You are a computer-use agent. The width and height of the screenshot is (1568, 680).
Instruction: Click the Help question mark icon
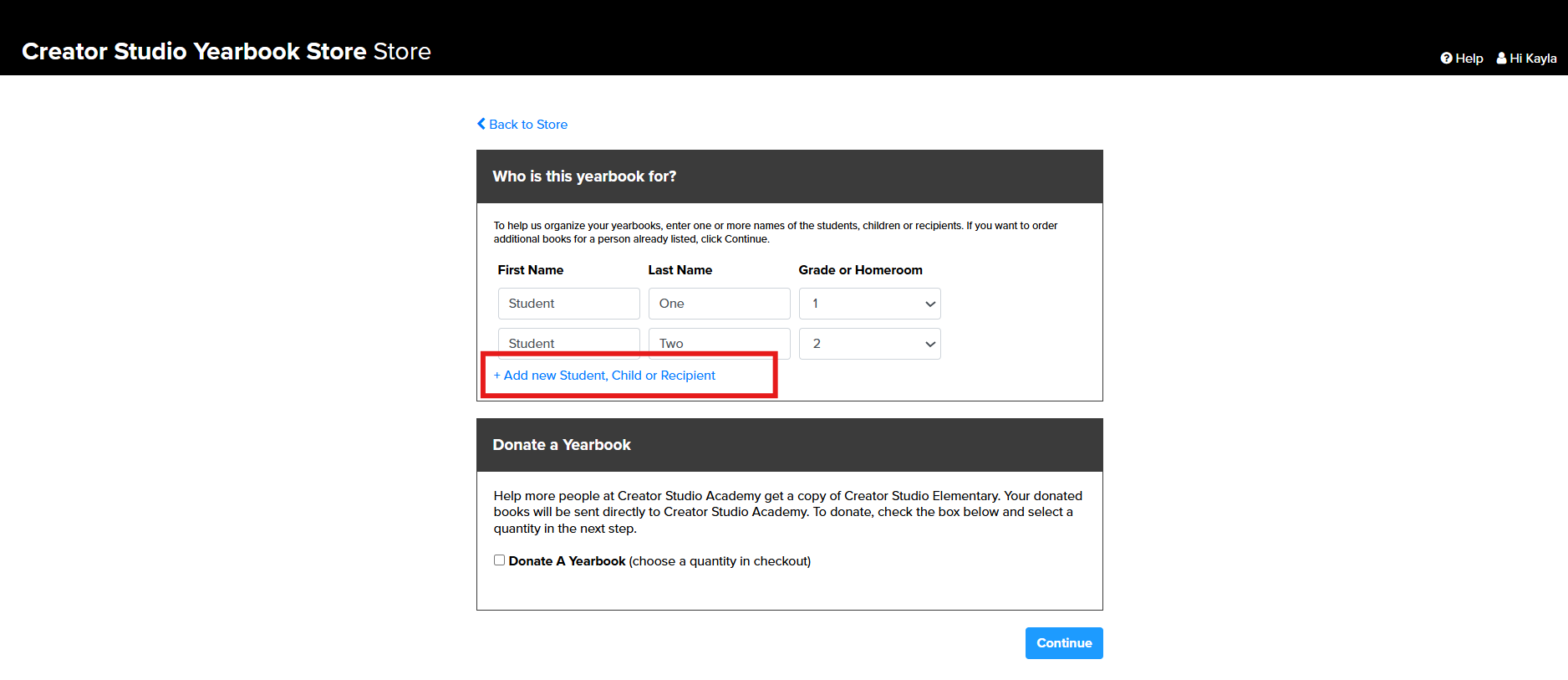tap(1446, 59)
